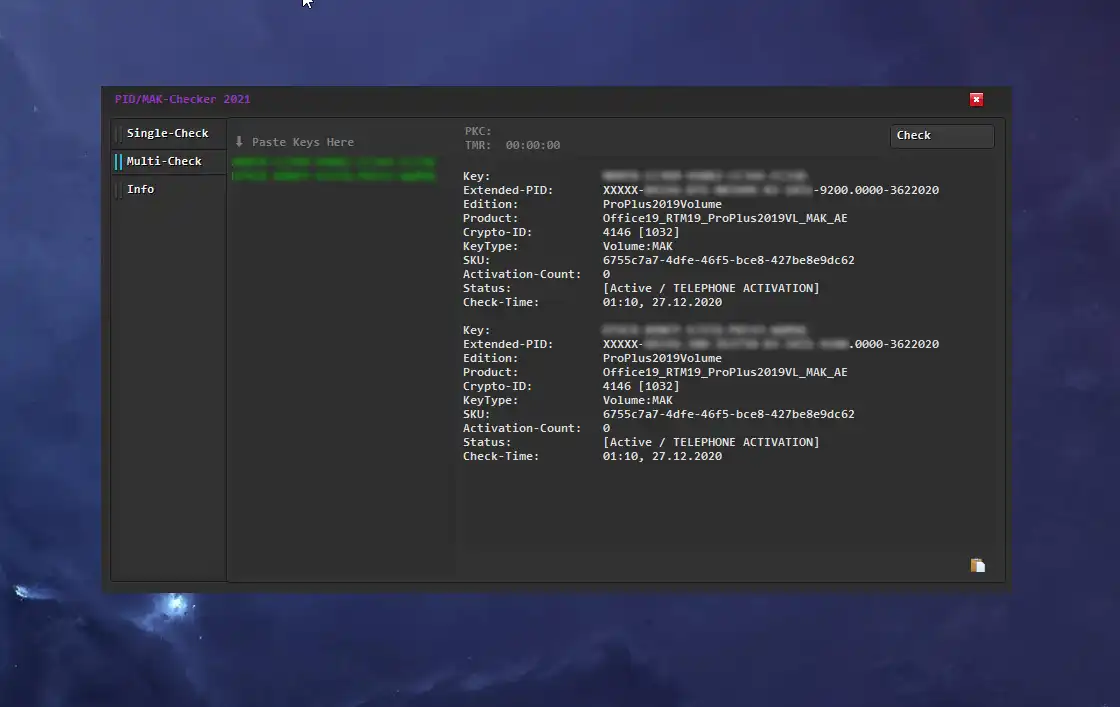Screen dimensions: 1120x707
Task: Click first Extended-PID value ending 9200.0000-3622020
Action: (x=771, y=190)
